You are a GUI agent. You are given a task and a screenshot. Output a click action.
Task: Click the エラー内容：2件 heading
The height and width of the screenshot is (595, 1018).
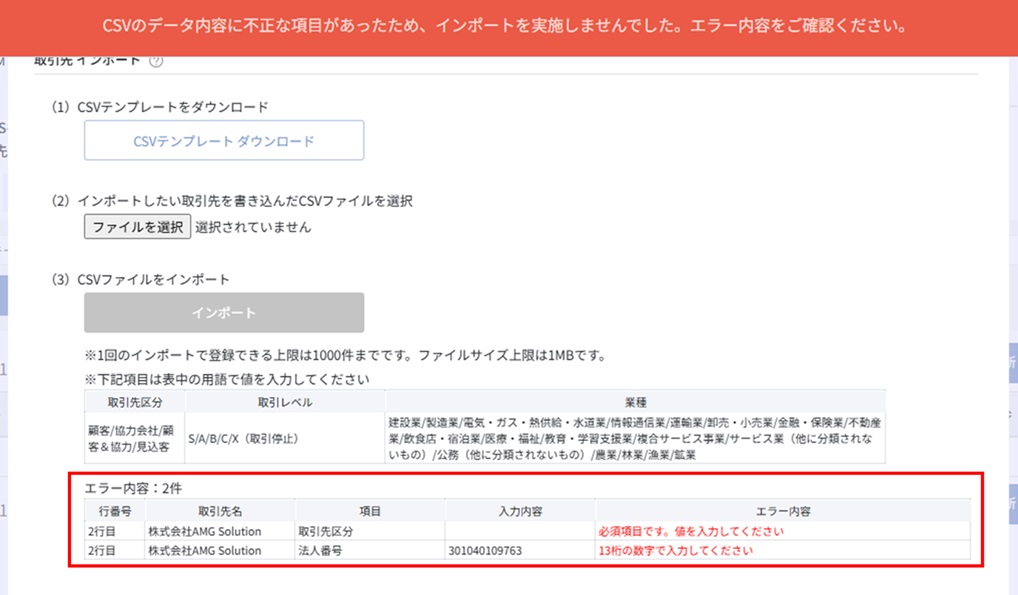(x=133, y=488)
